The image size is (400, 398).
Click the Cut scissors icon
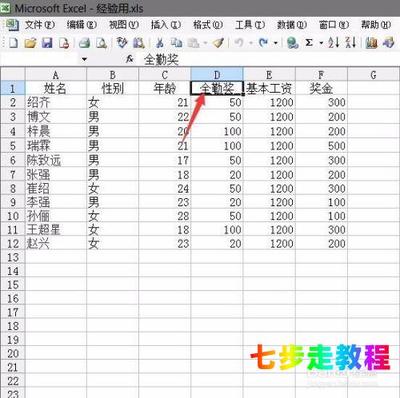160,43
